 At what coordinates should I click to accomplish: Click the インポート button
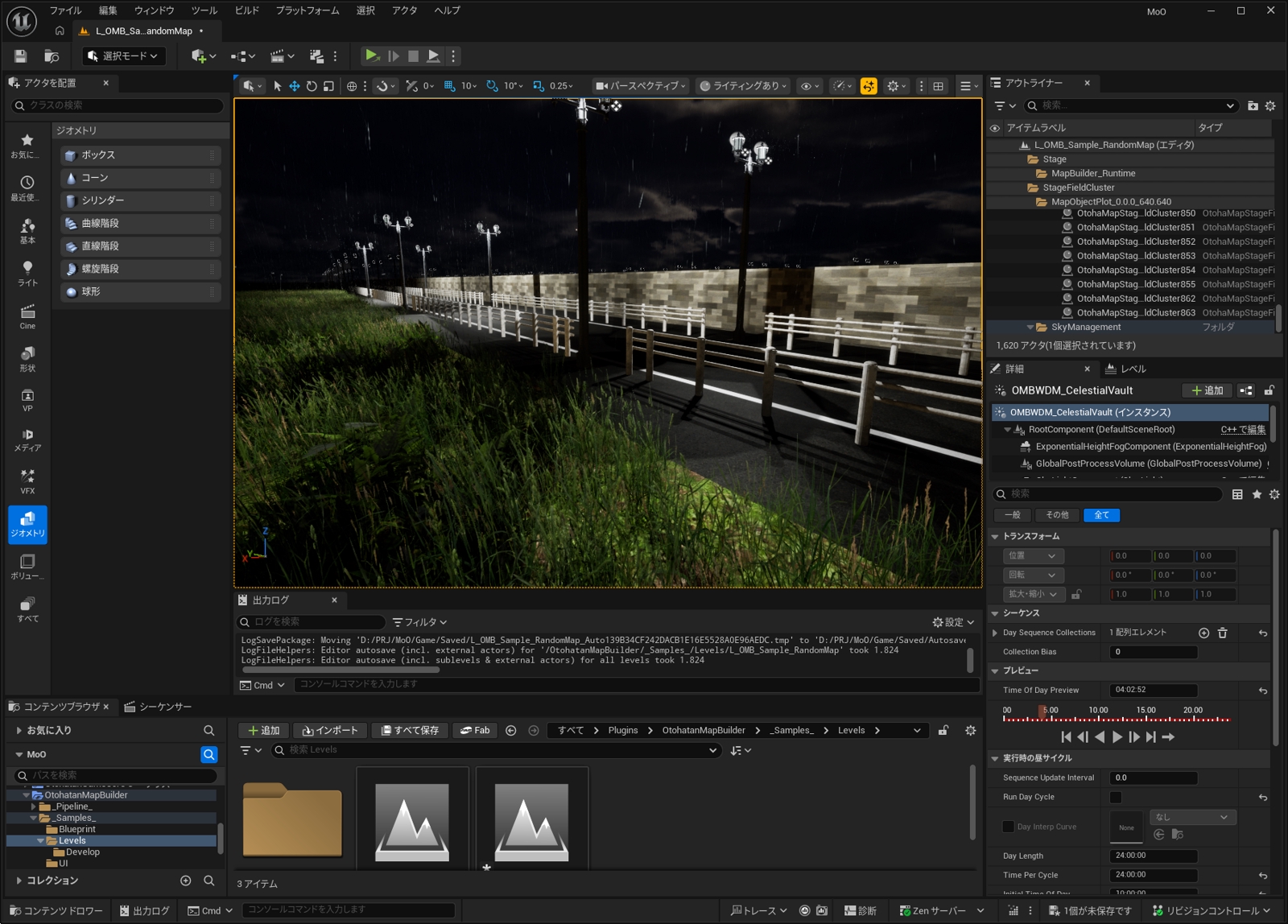point(330,730)
